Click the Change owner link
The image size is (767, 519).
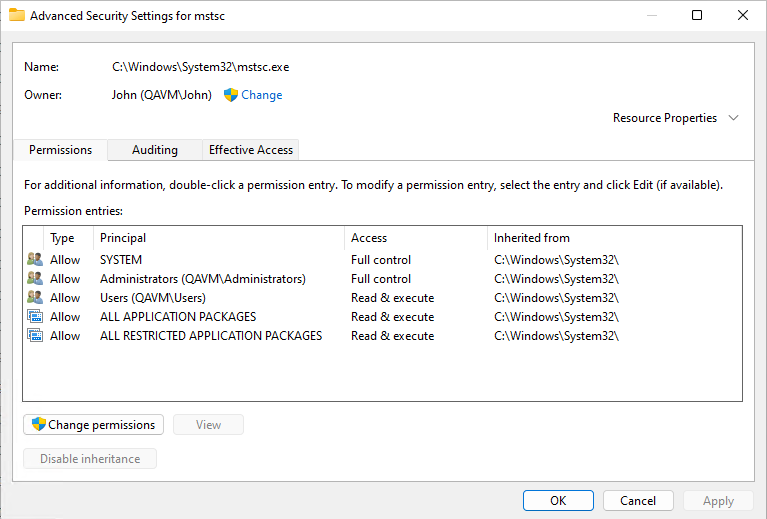[x=262, y=95]
